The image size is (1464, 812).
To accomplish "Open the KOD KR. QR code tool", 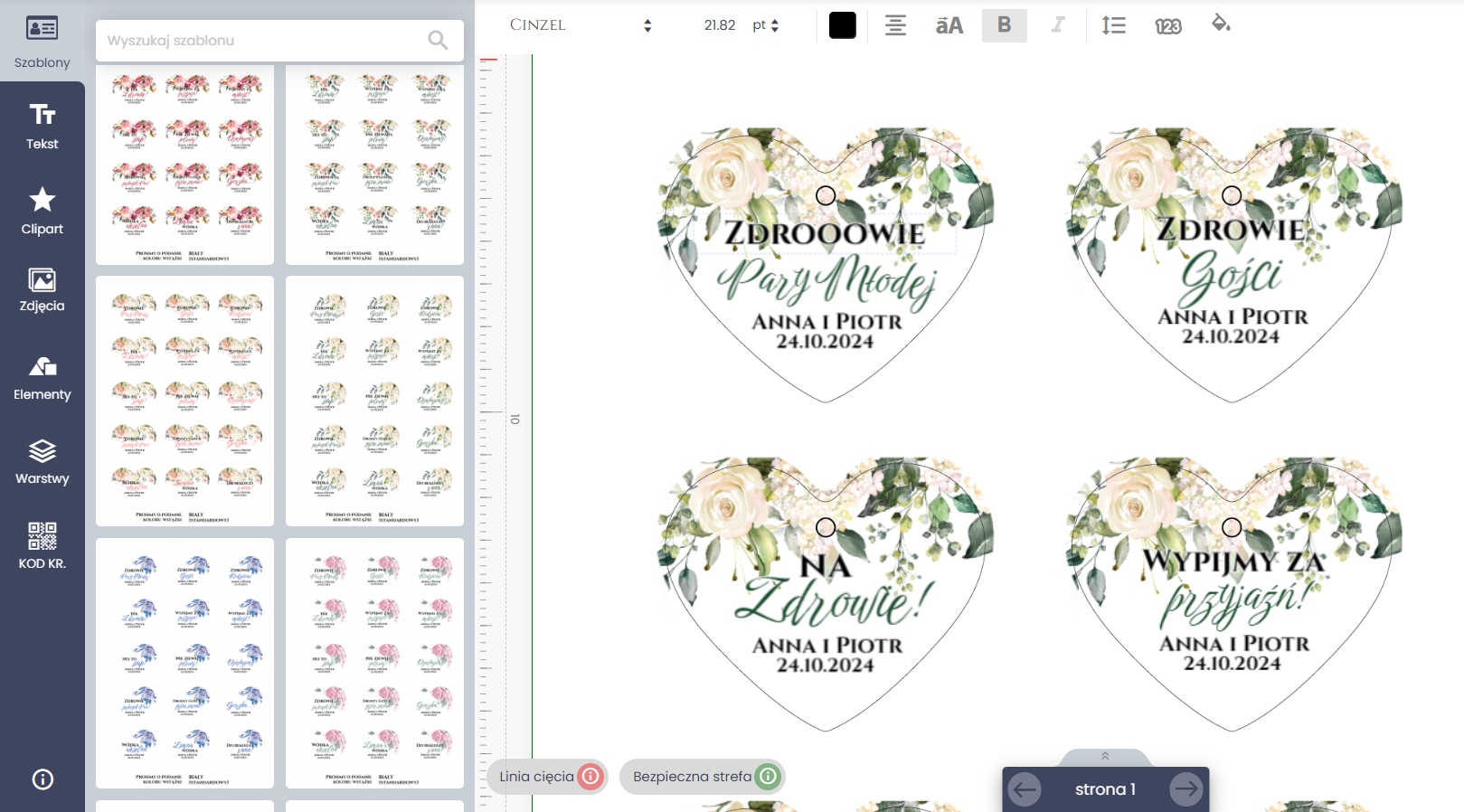I will [x=43, y=546].
